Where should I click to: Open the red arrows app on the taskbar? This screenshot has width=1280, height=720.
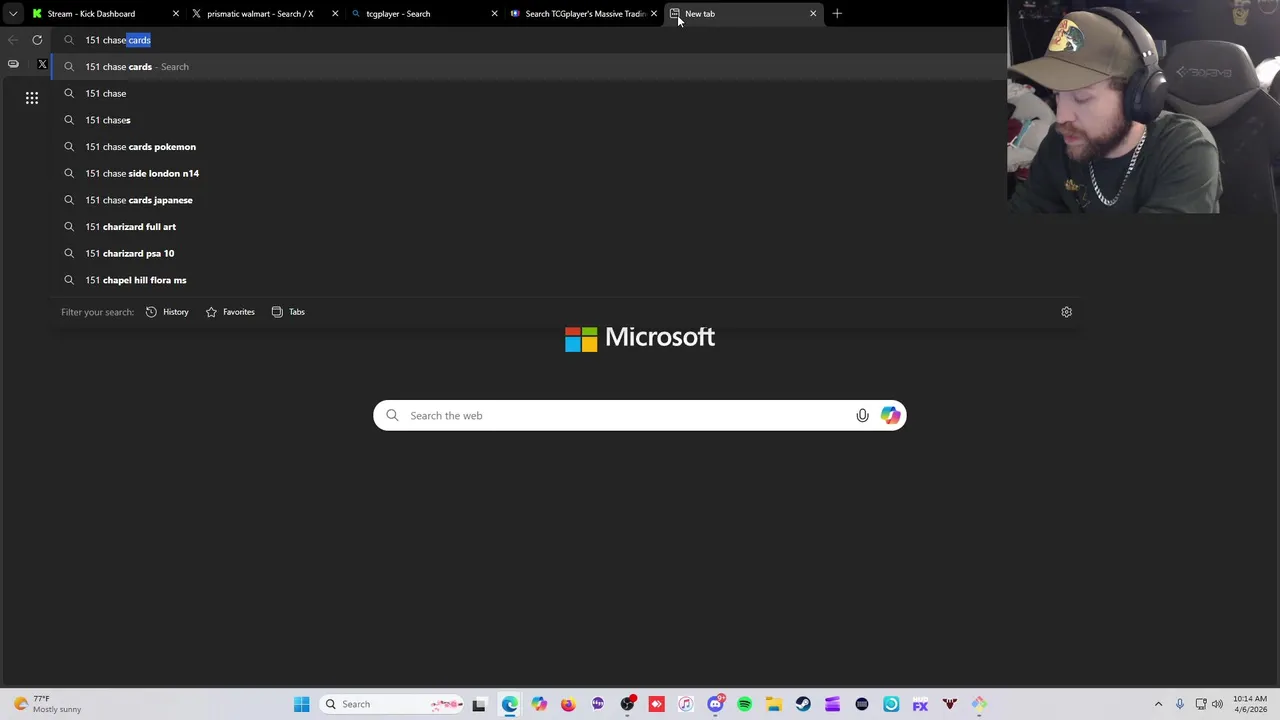pos(656,704)
